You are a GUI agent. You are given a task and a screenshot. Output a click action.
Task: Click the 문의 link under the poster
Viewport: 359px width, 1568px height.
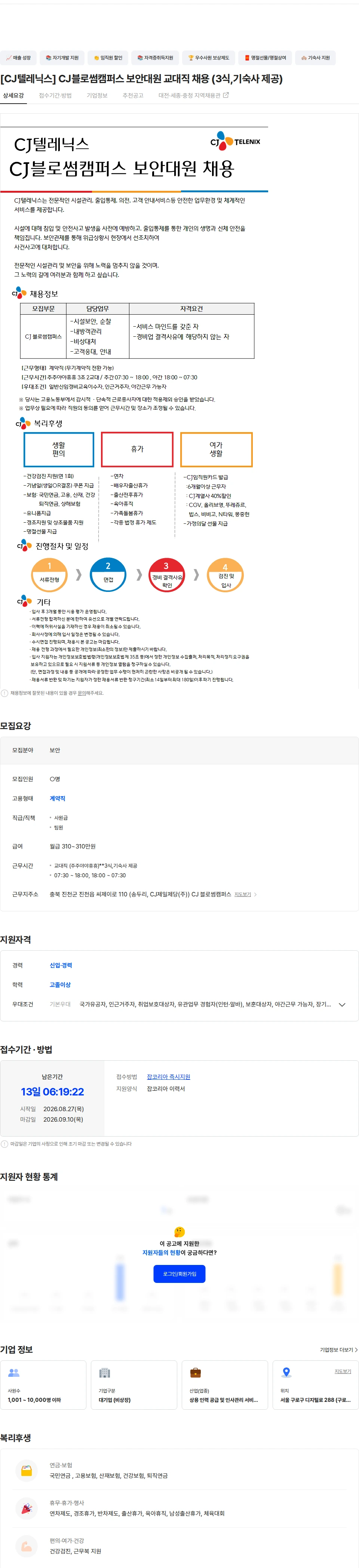[x=82, y=693]
